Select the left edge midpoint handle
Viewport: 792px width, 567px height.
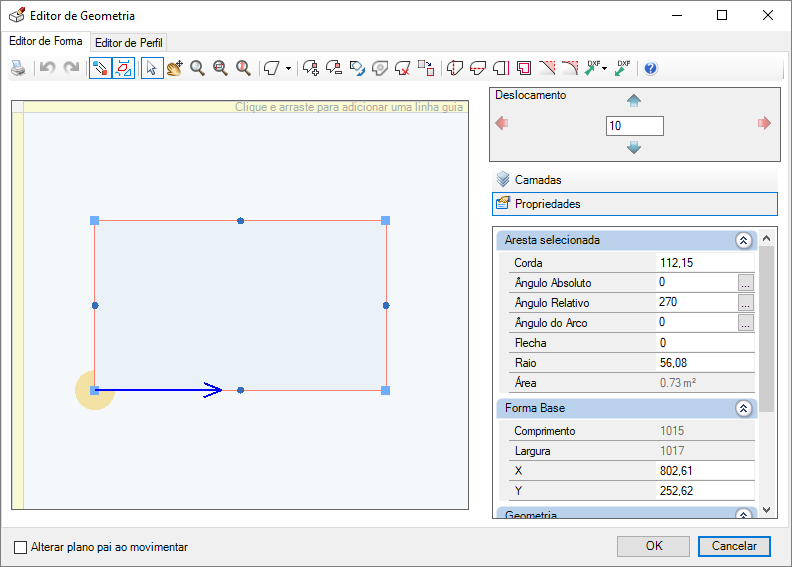click(x=95, y=305)
